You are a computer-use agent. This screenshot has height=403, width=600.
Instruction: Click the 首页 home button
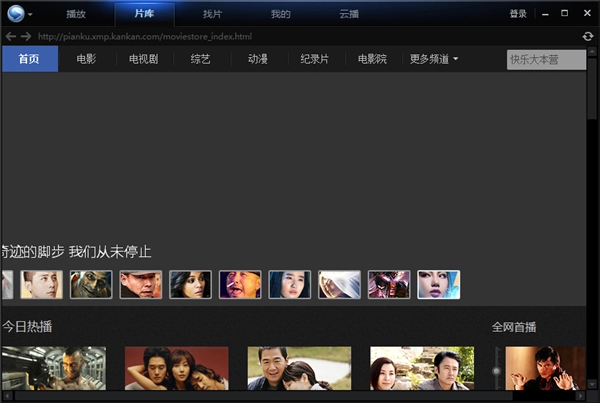(29, 59)
